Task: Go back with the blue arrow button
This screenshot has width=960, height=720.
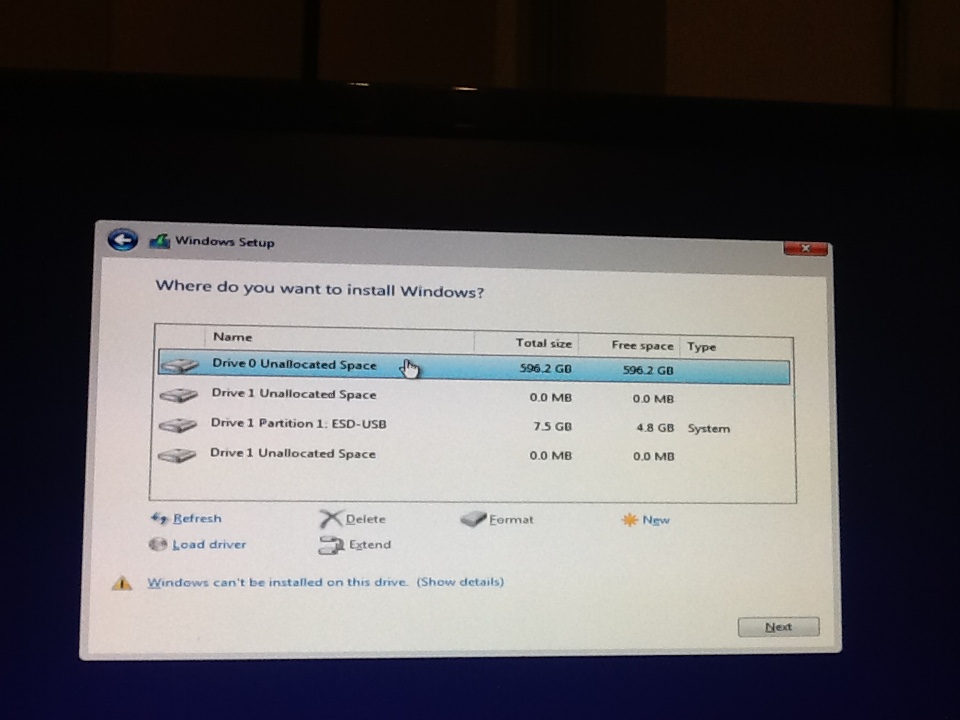Action: point(122,239)
